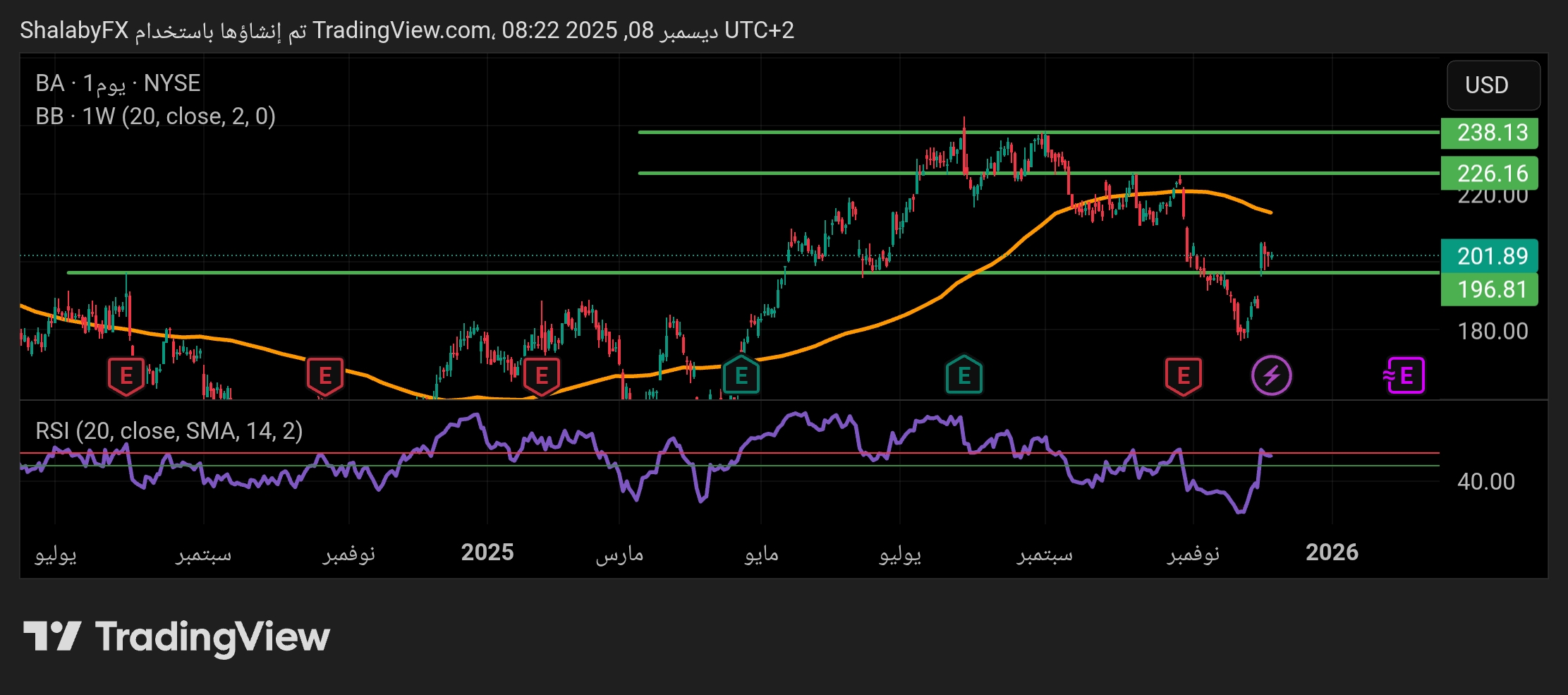Open the USD currency selector
This screenshot has height=695, width=1568.
(x=1493, y=85)
